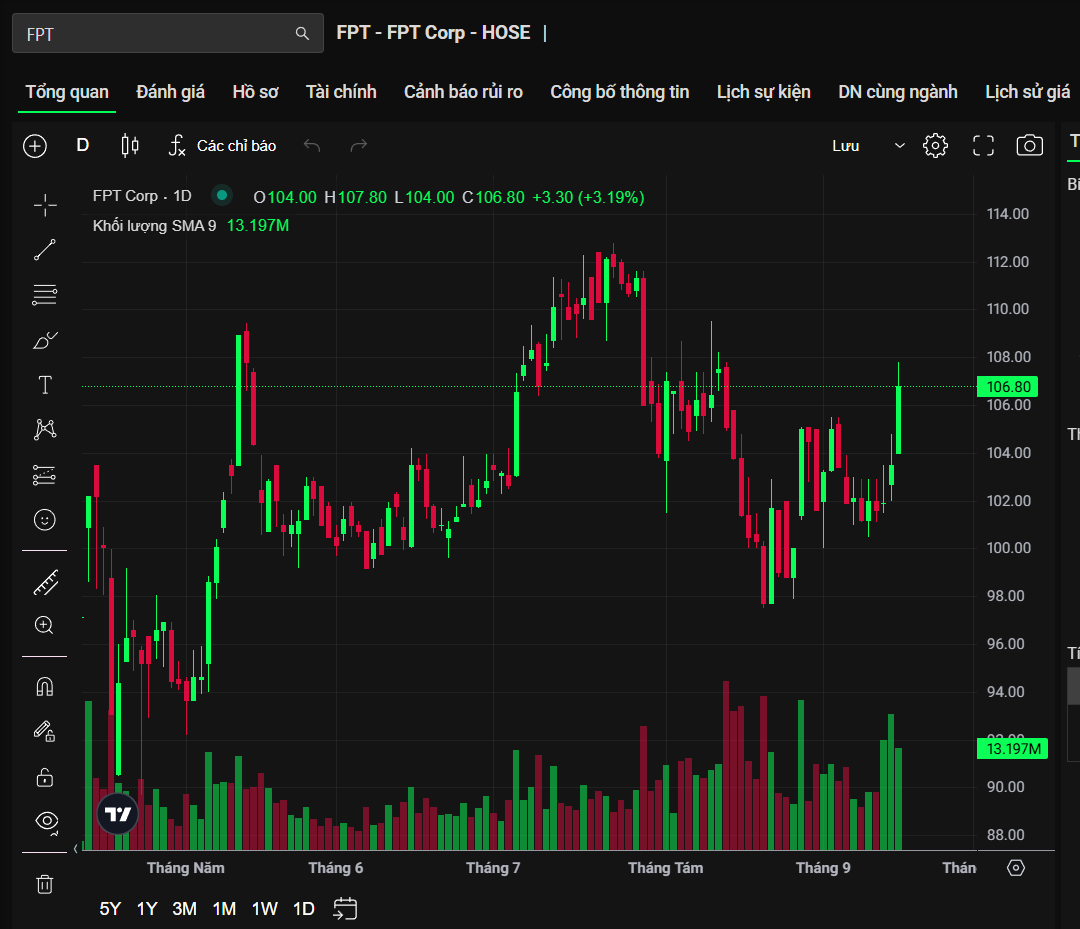Go to the Tài chính tab
This screenshot has height=929, width=1080.
[341, 92]
